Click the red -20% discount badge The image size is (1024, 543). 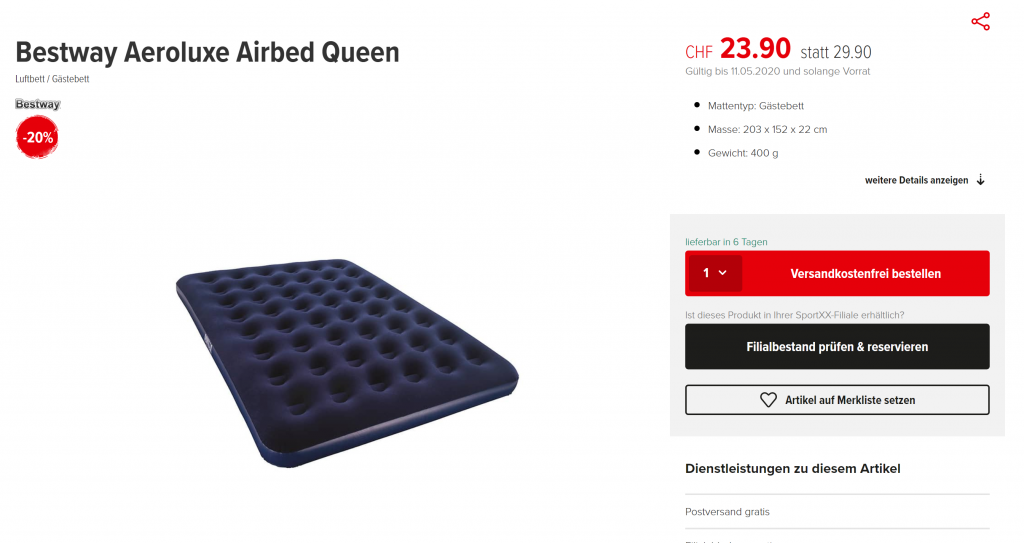pos(38,138)
